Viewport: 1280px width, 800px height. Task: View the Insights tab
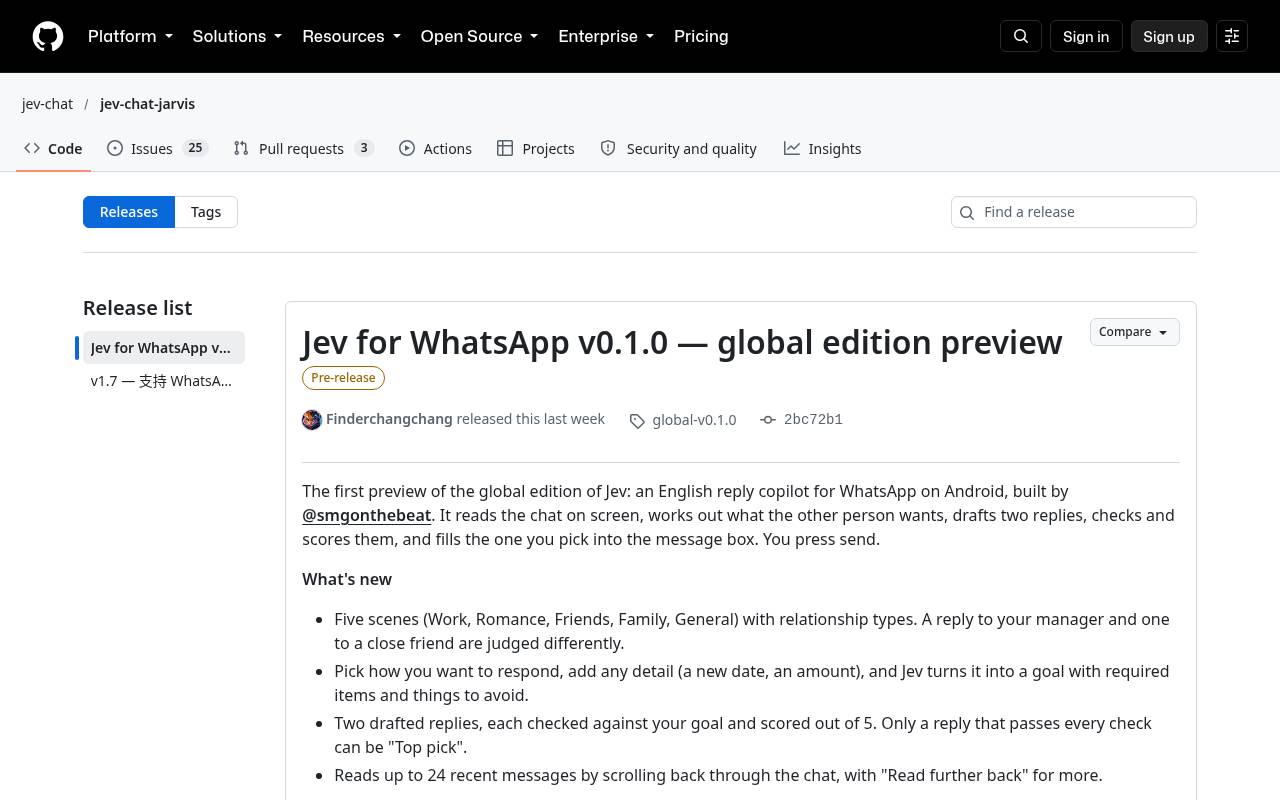822,148
